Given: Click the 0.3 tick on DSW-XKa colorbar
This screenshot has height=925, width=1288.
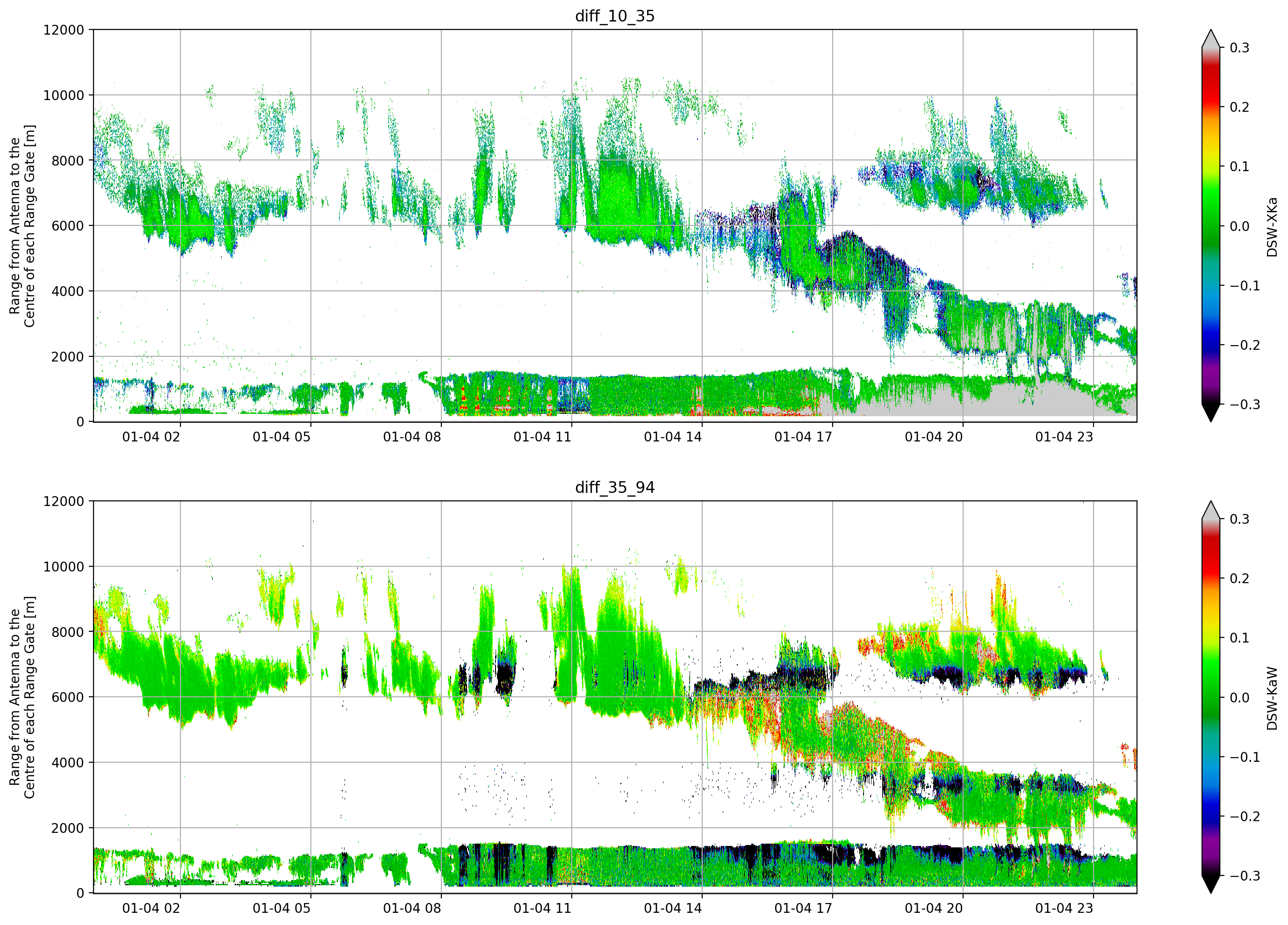Looking at the screenshot, I should click(1240, 48).
